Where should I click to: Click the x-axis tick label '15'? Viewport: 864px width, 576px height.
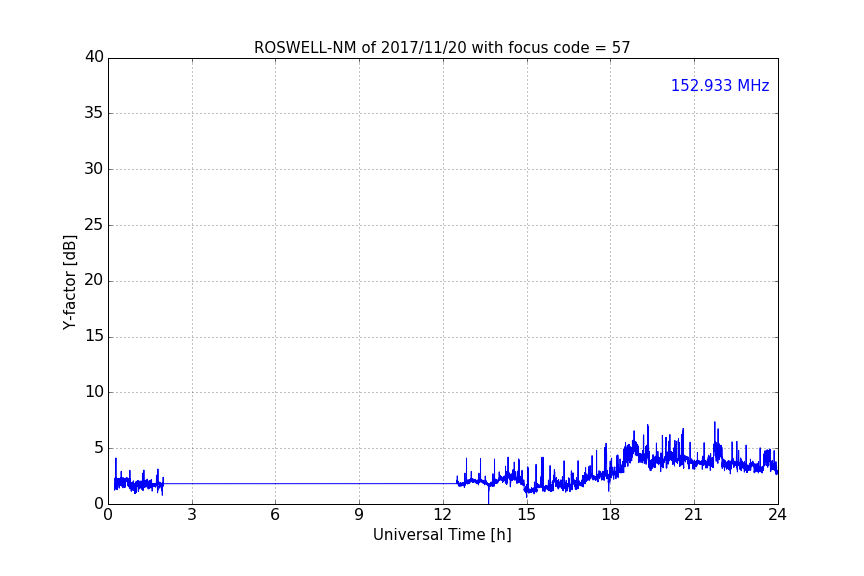tap(527, 515)
